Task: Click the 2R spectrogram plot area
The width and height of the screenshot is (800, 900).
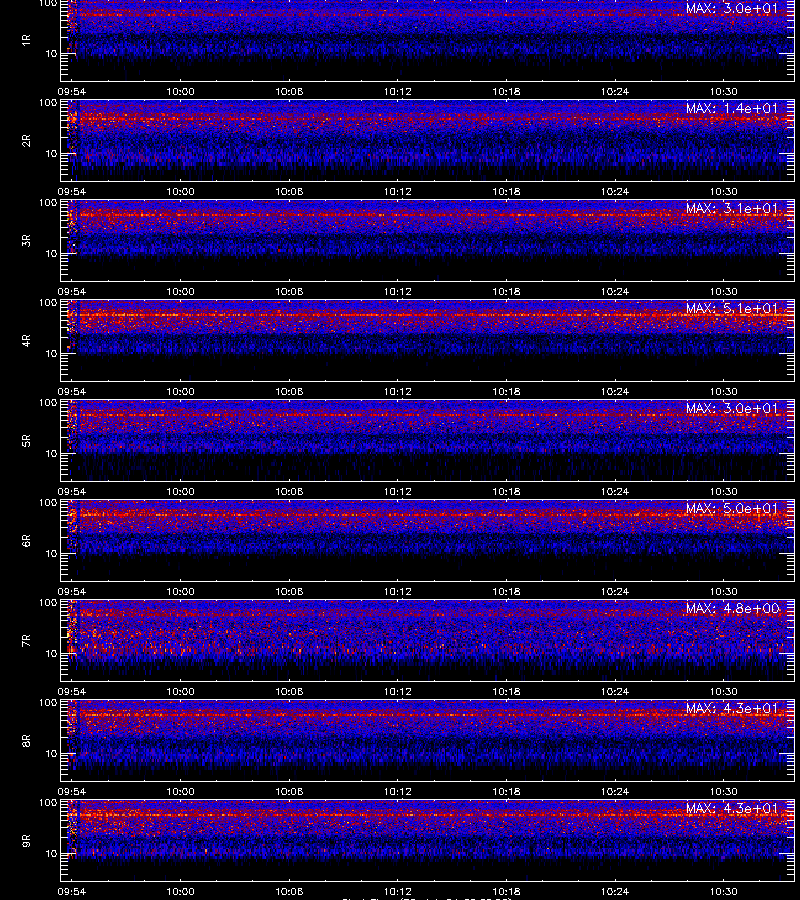Action: click(427, 141)
